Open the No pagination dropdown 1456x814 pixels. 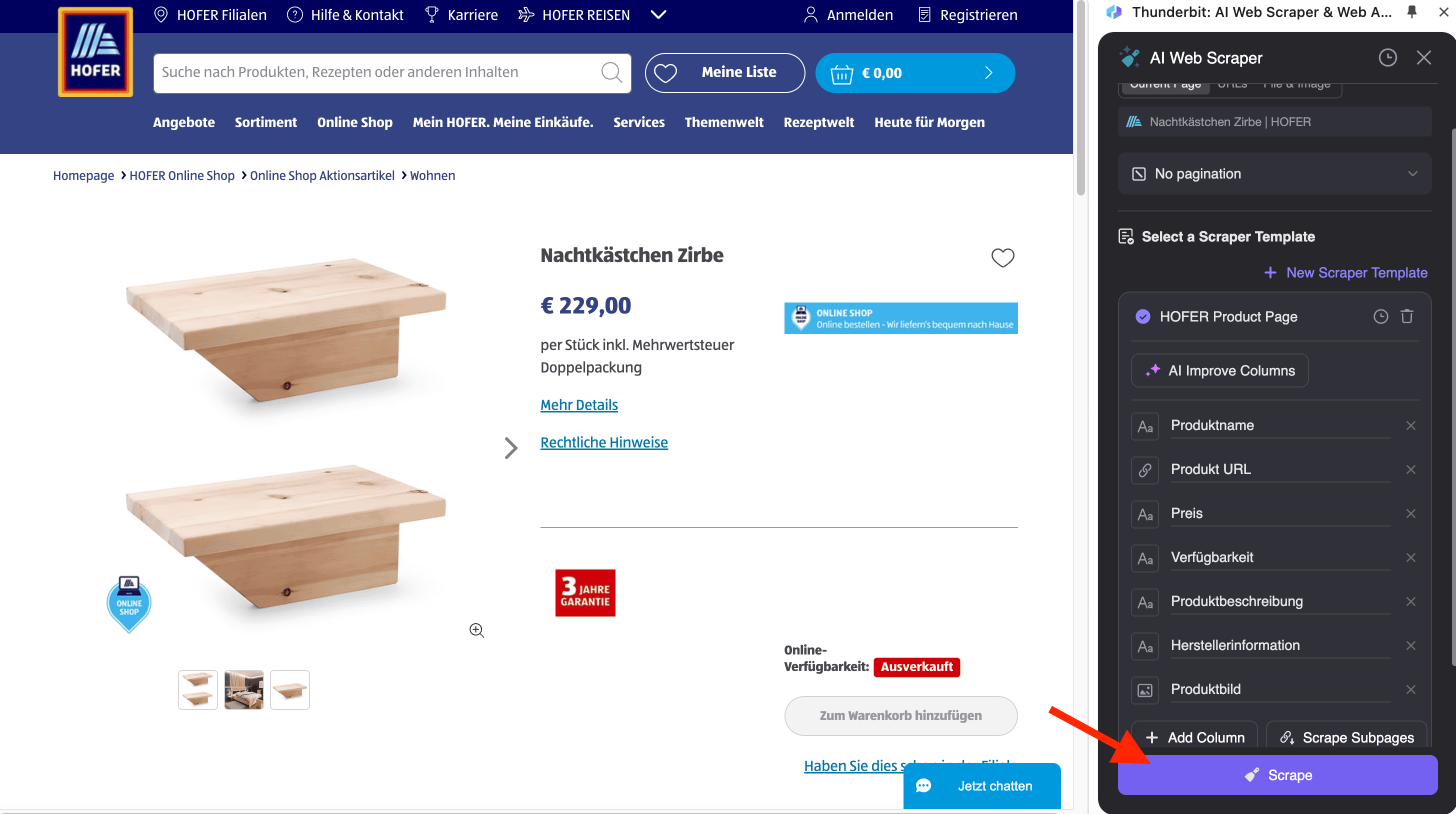(x=1274, y=173)
